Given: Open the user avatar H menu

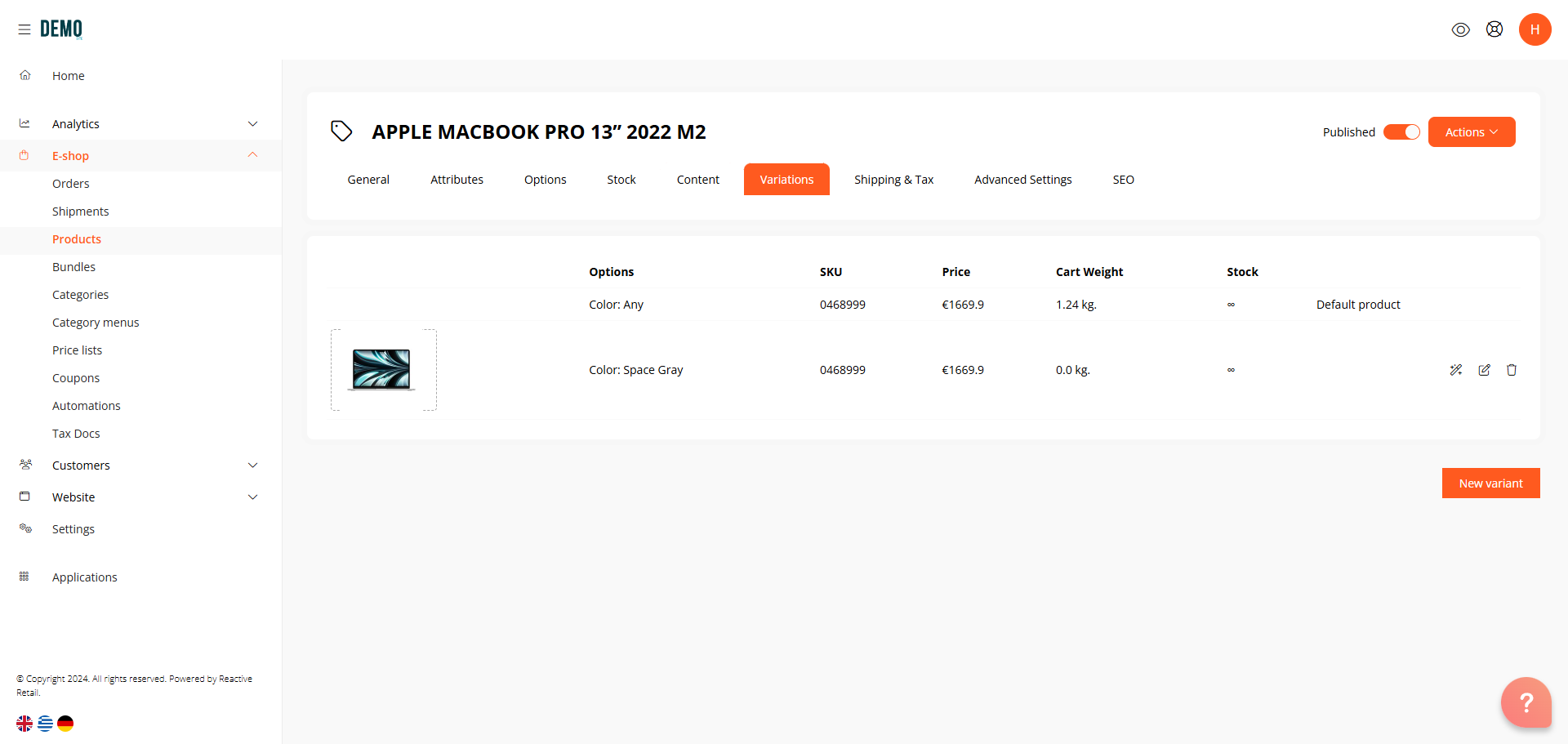Looking at the screenshot, I should point(1535,29).
